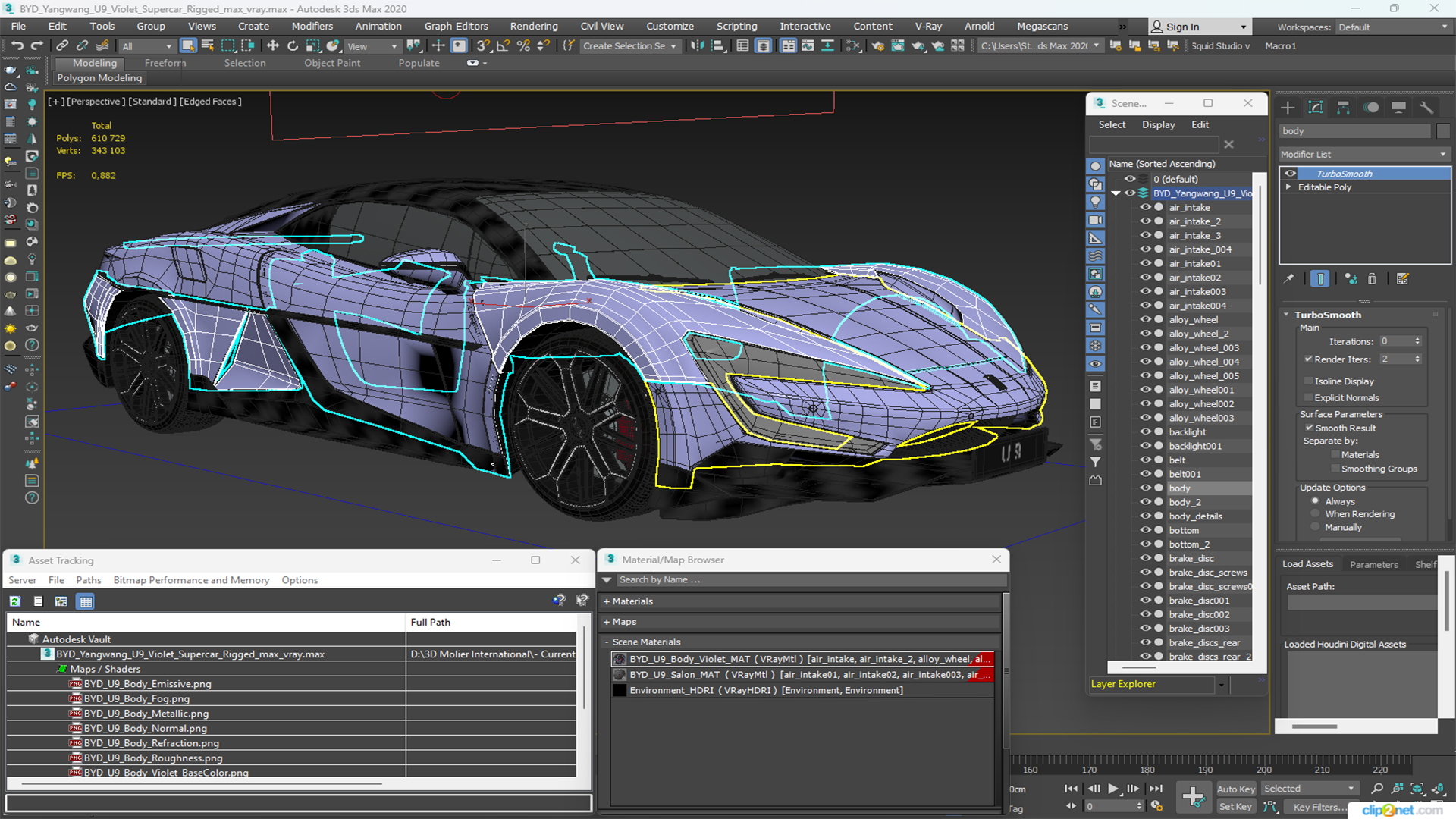Choose the Select and Rotate tool
This screenshot has width=1456, height=819.
[293, 45]
